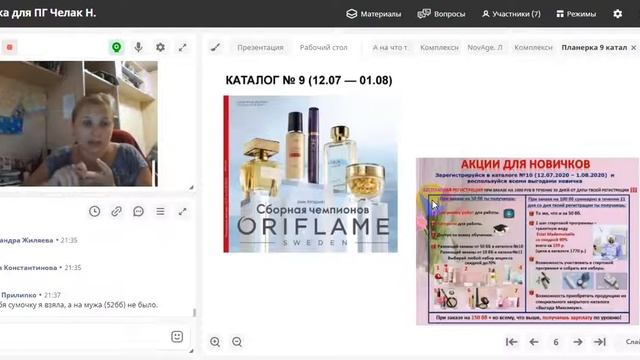Viewport: 640px width, 360px height.
Task: Open the chat bubble messages icon
Action: (138, 211)
